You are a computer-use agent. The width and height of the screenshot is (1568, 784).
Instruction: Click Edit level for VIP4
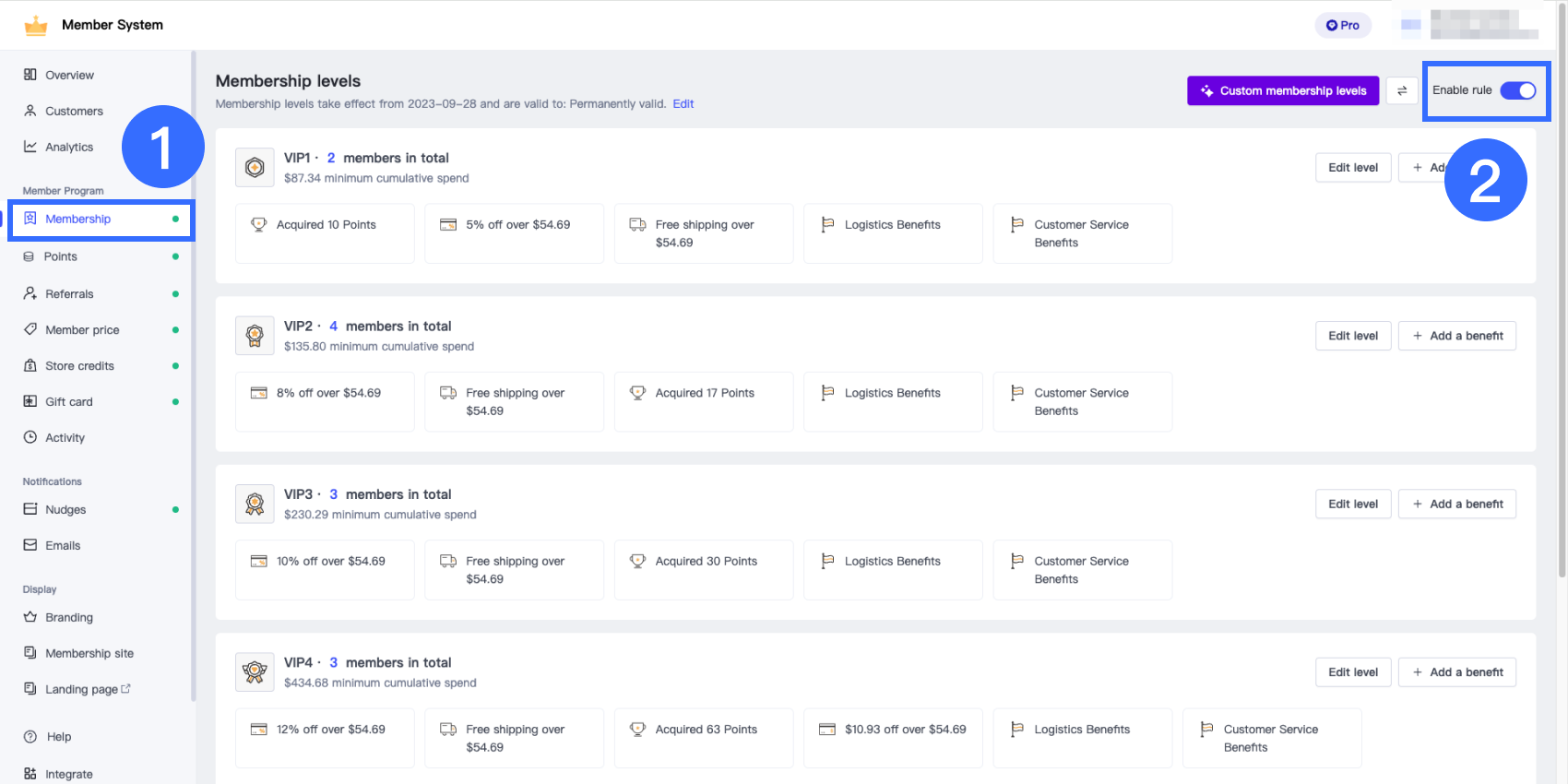1353,672
